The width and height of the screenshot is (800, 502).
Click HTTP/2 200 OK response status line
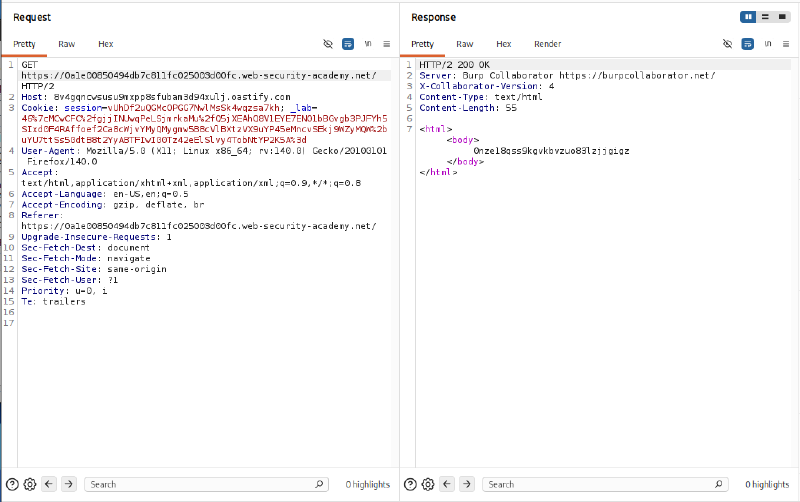[454, 65]
